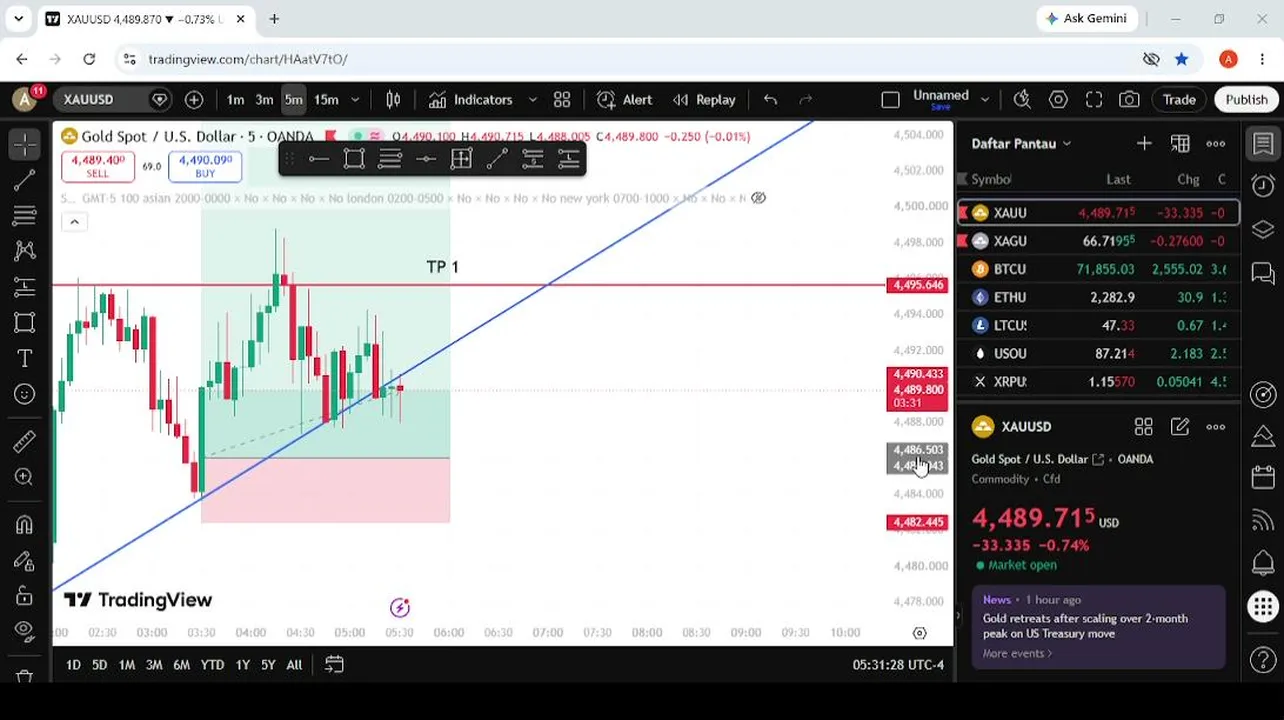Screen dimensions: 1284x720
Task: Open the Fibonacci tools in left toolbar
Action: click(x=25, y=215)
